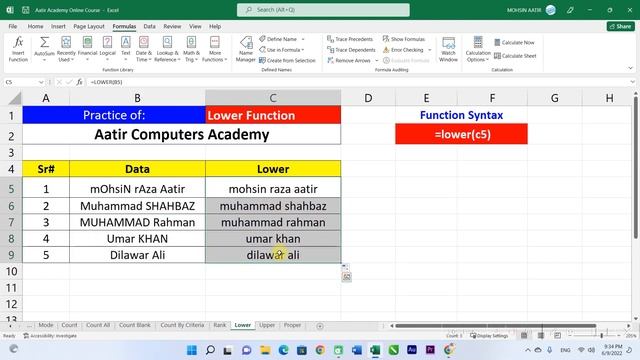
Task: Click Create from Selection
Action: (287, 60)
